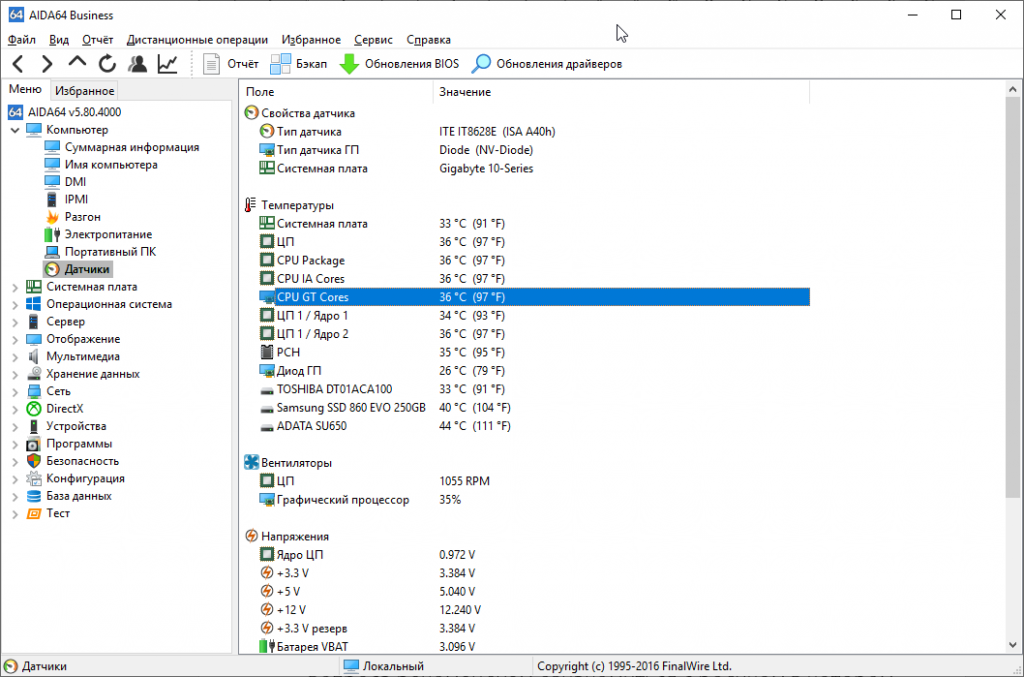Go forward with the right arrow toolbar icon

click(47, 64)
